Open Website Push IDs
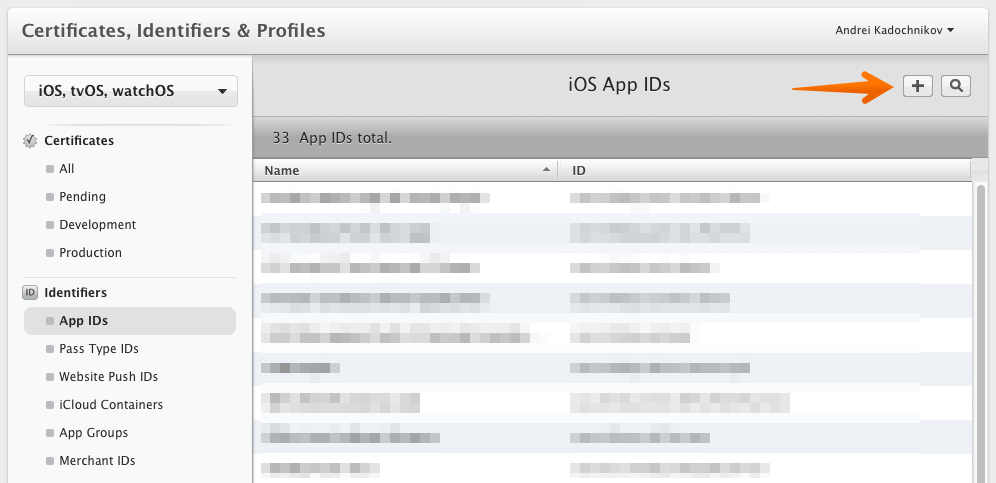 [x=108, y=377]
